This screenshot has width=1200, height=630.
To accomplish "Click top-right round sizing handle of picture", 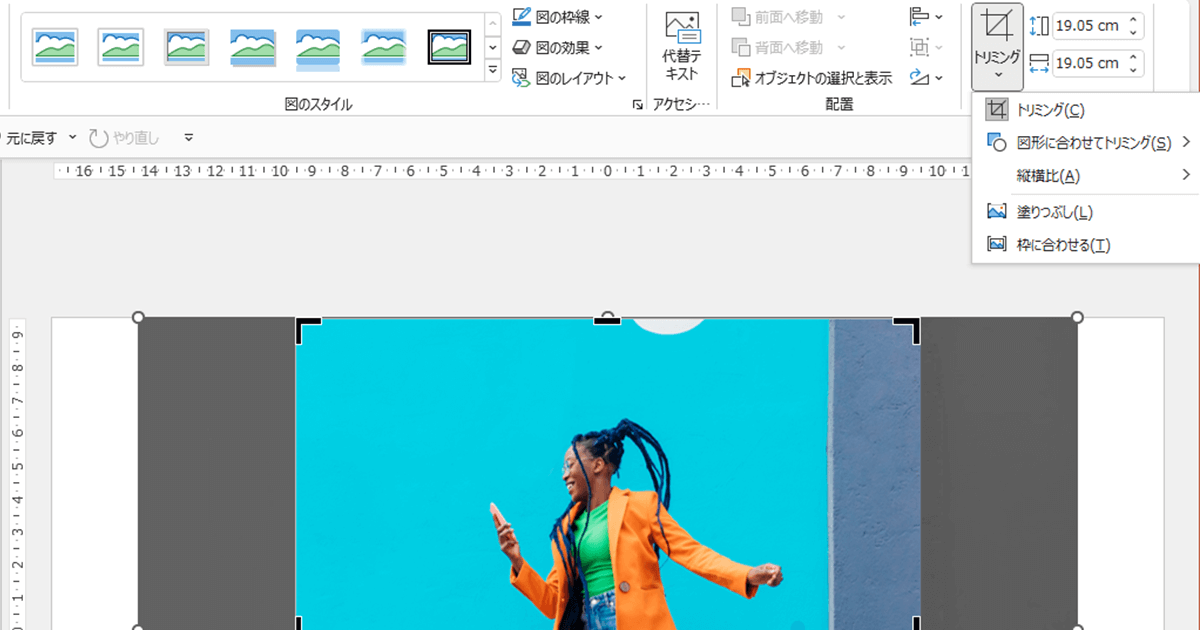I will pos(1077,317).
